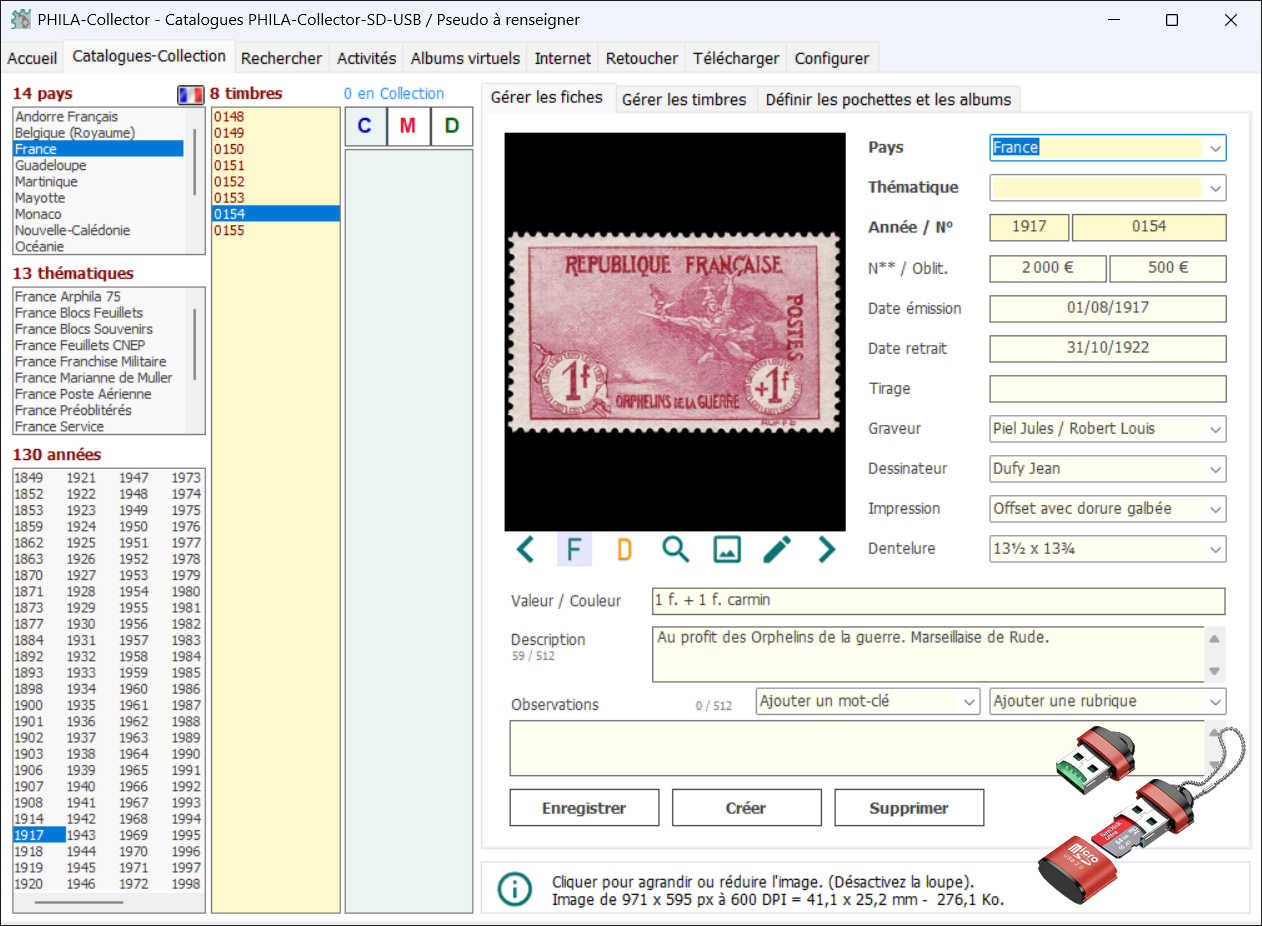Viewport: 1262px width, 926px height.
Task: Click the info icon in the status panel
Action: tap(515, 889)
